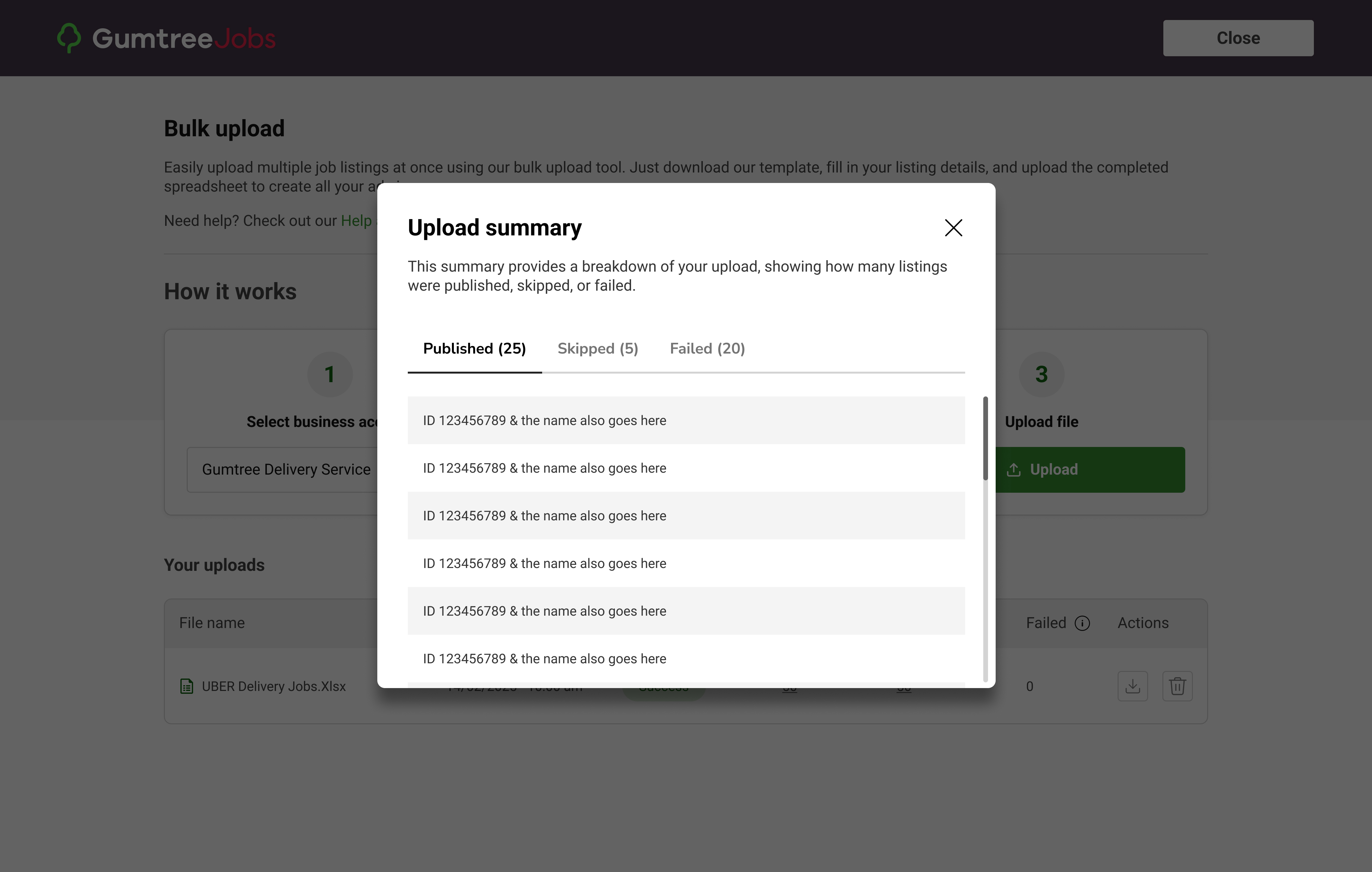Click the Upload summary heading
Screen dimensions: 1372x872
tap(494, 228)
